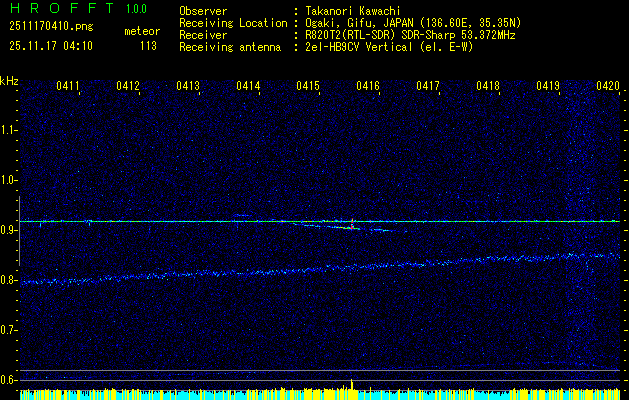Screen dimensions: 629x400
Task: Click the 0.7 kHz axis label
Action: click(x=9, y=330)
